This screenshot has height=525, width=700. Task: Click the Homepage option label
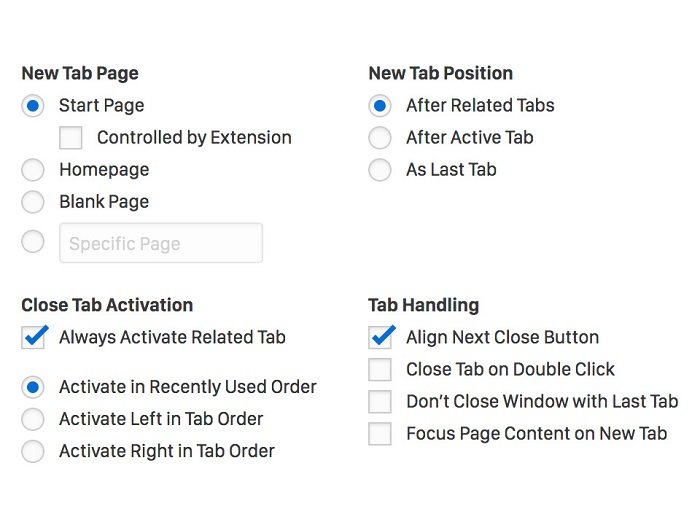click(104, 170)
